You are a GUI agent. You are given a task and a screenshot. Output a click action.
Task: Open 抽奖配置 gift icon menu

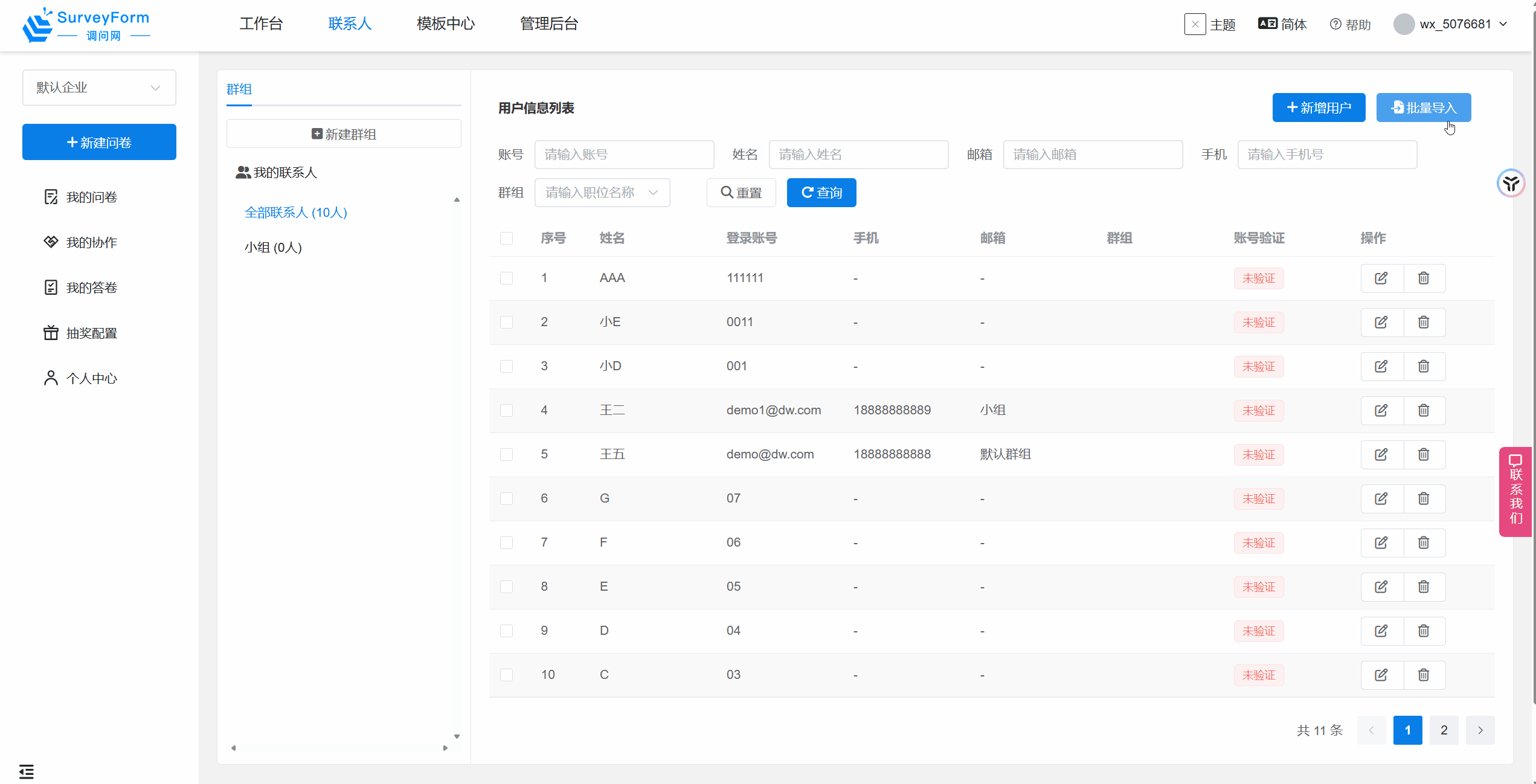pos(51,333)
